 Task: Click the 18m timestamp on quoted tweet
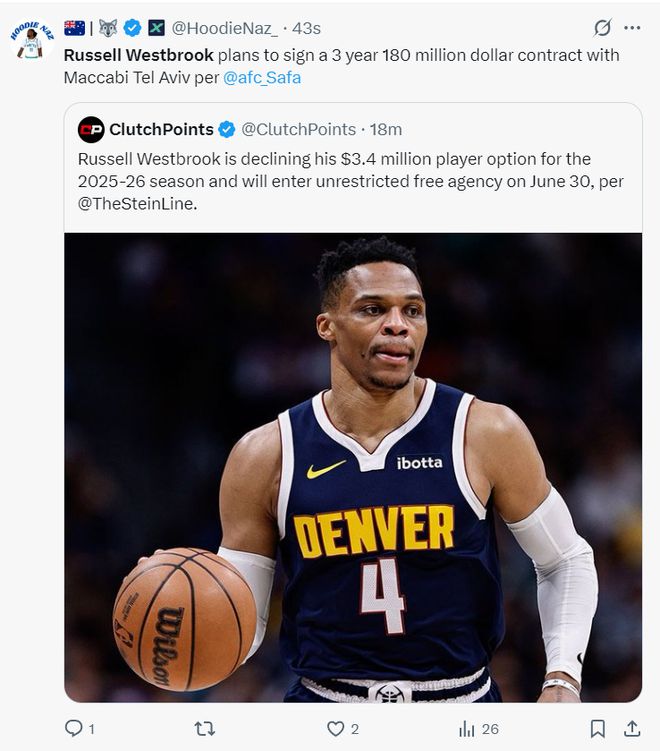385,130
